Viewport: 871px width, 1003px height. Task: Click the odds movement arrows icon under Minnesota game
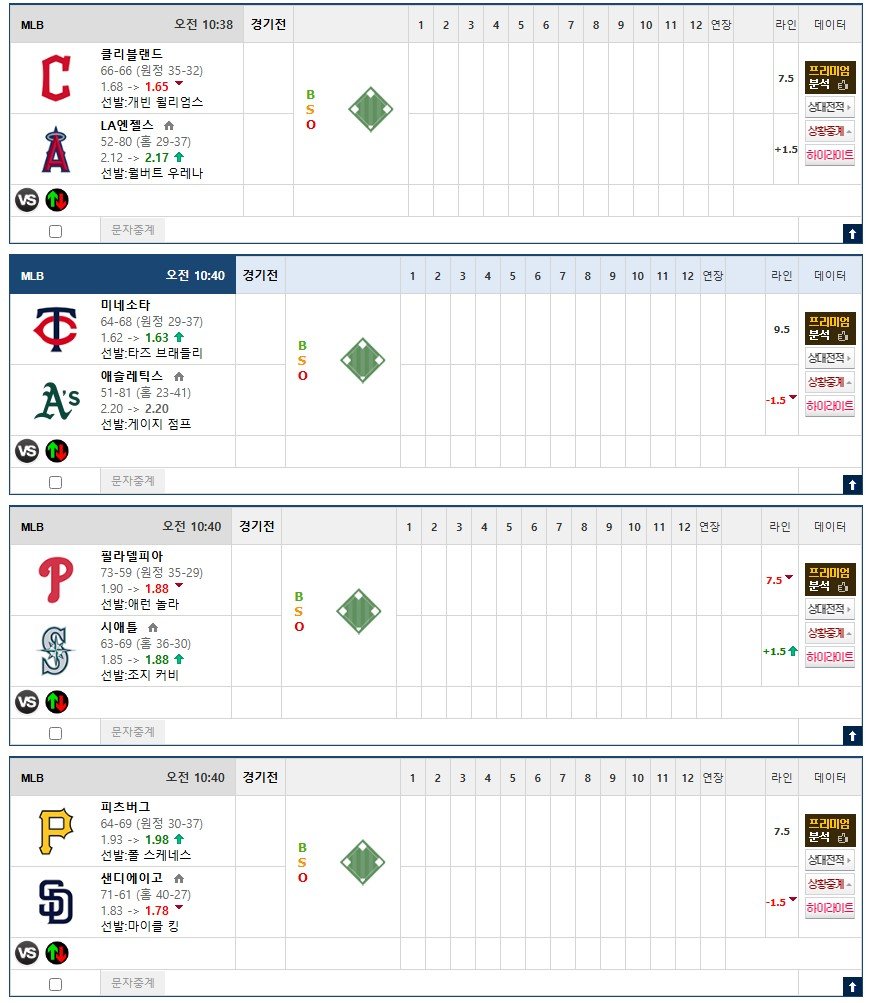[57, 451]
